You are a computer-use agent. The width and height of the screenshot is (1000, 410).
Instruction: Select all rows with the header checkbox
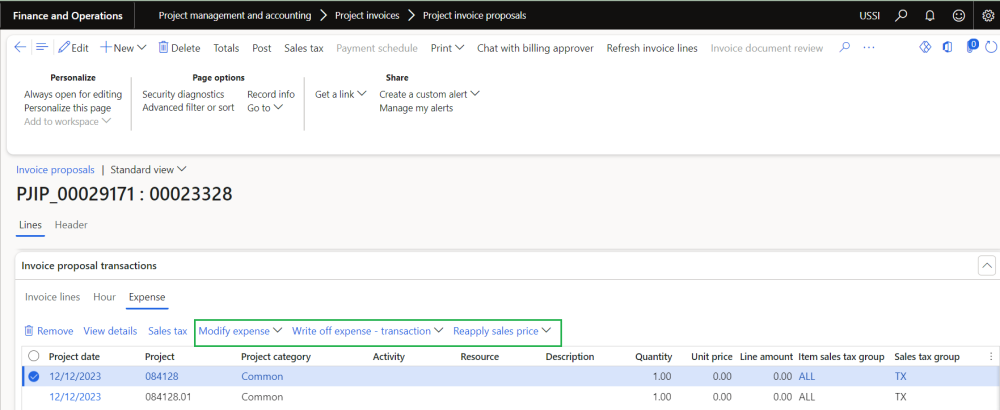[x=34, y=356]
